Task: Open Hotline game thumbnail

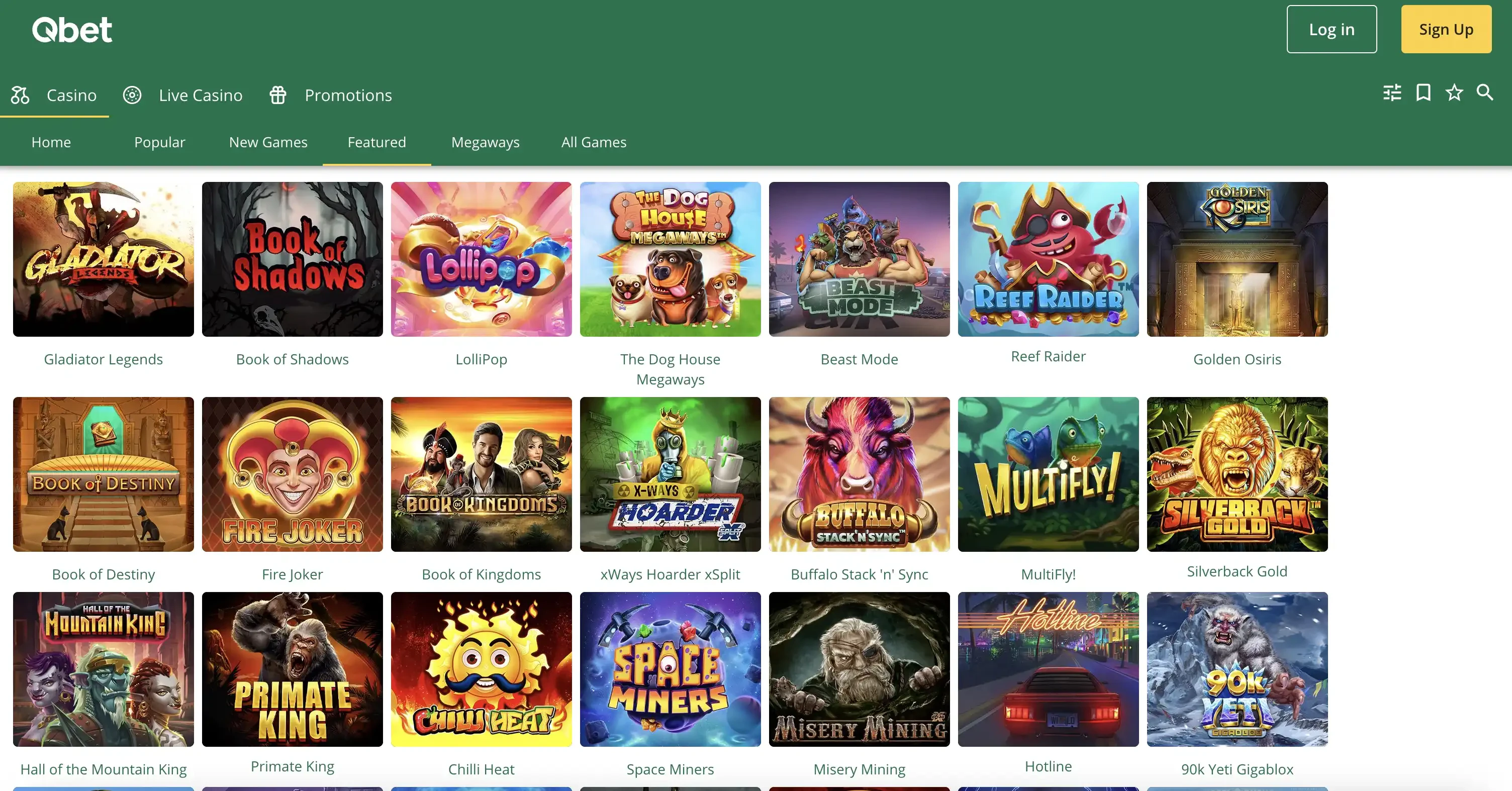Action: click(x=1049, y=669)
